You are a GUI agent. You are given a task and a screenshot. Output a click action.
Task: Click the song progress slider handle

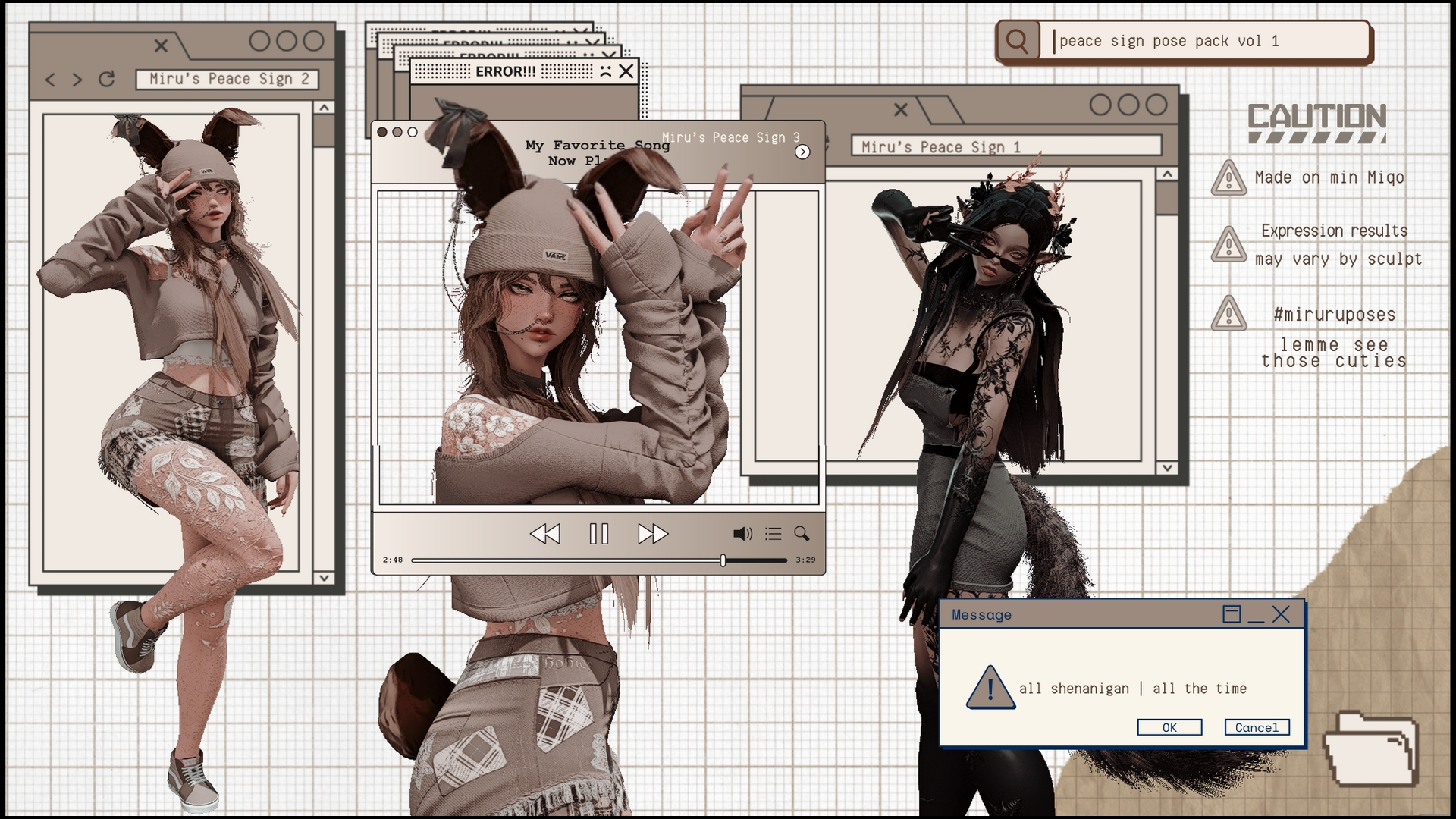coord(723,560)
